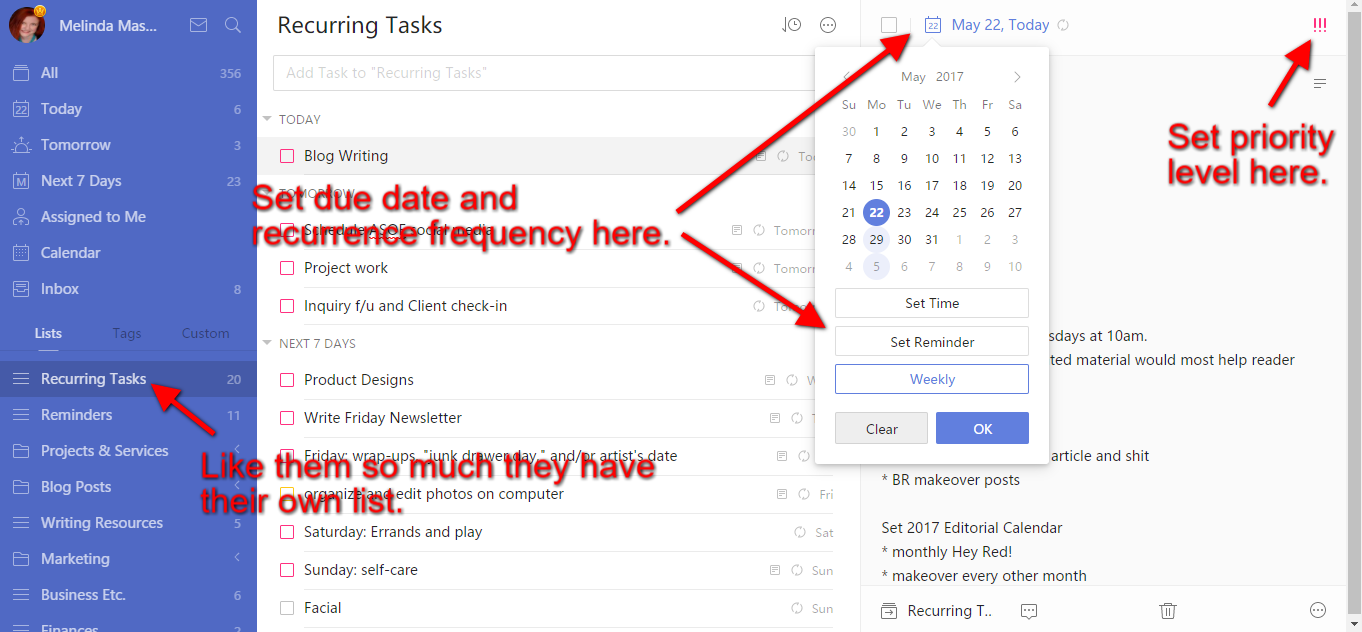Open the task list more options menu
This screenshot has width=1362, height=632.
click(x=828, y=24)
